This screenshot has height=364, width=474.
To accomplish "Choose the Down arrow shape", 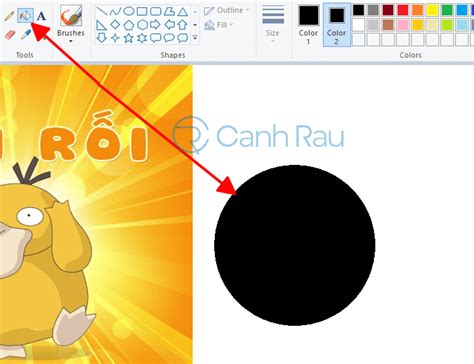I will (102, 38).
